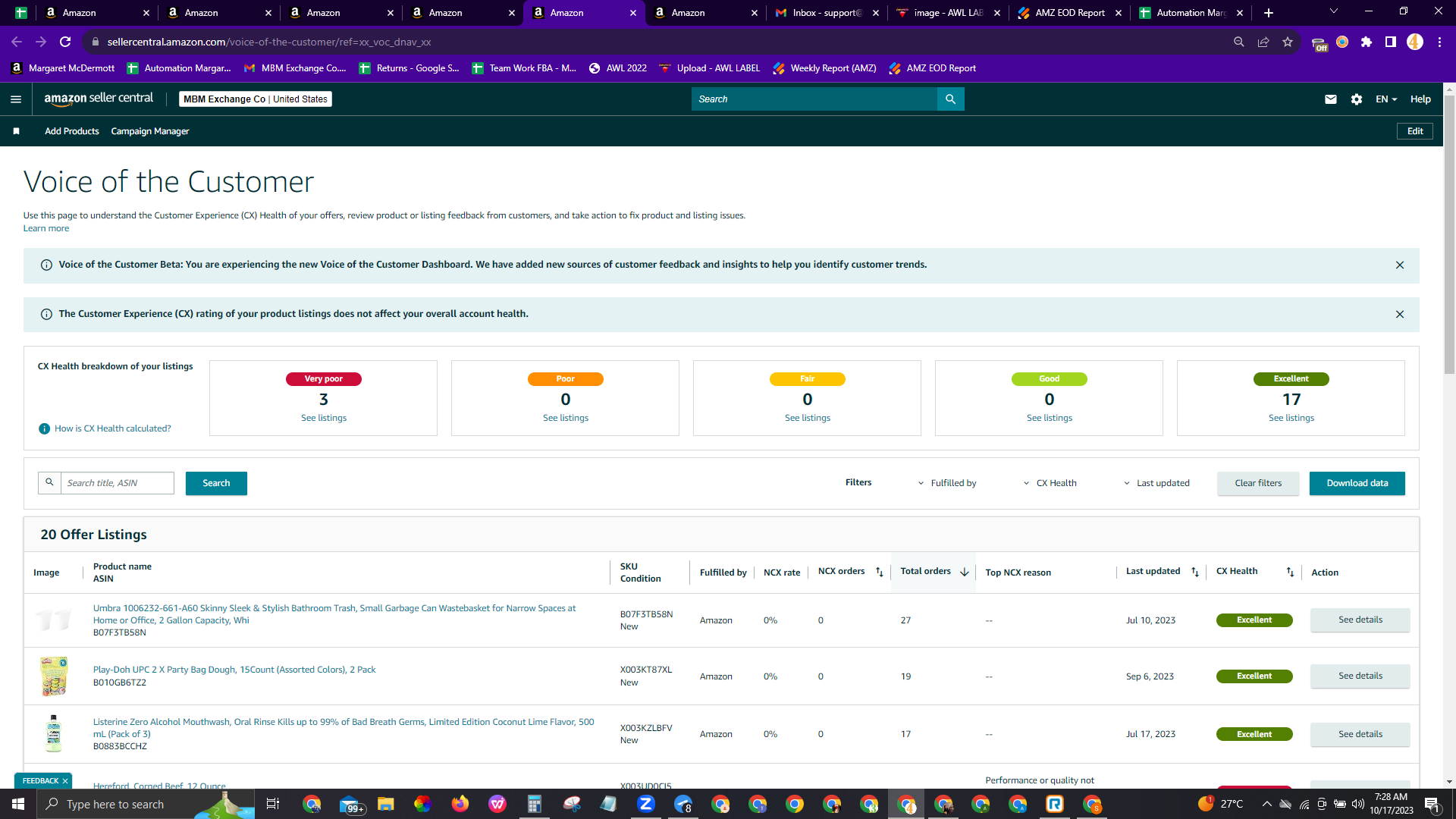Screen dimensions: 1456x819
Task: Click the Search title, ASIN input field
Action: [118, 483]
